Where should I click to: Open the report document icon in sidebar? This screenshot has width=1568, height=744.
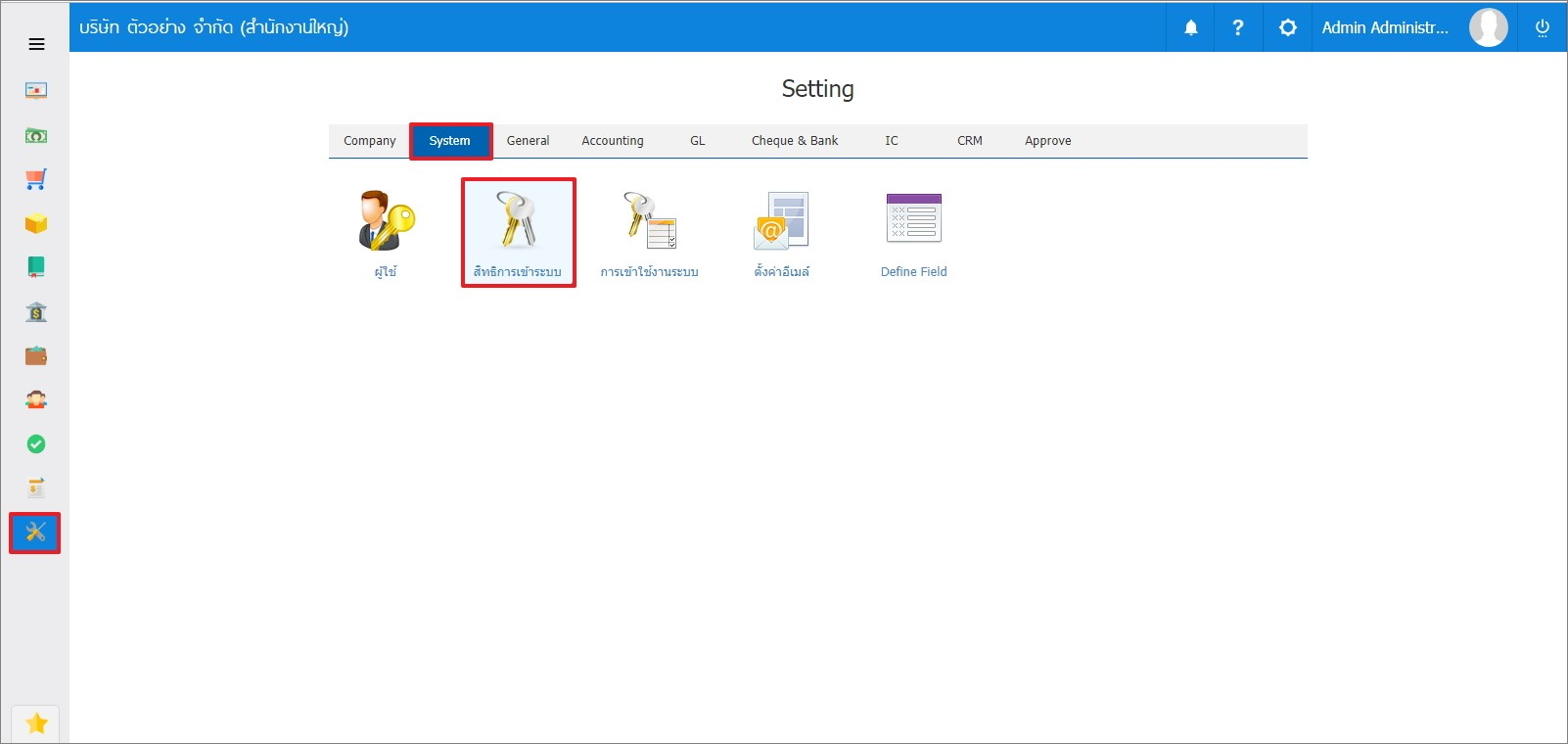tap(36, 488)
